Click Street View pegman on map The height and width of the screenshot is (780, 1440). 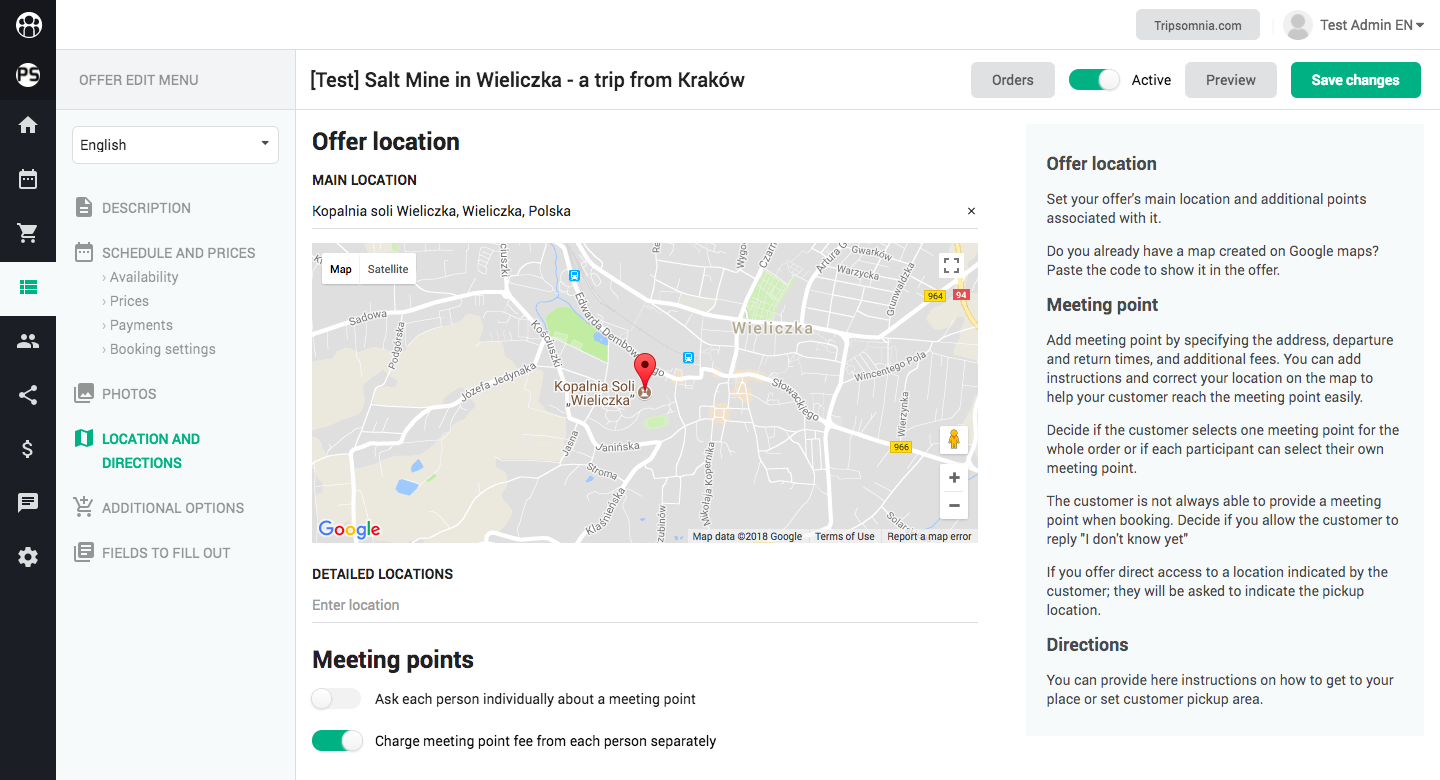[954, 440]
